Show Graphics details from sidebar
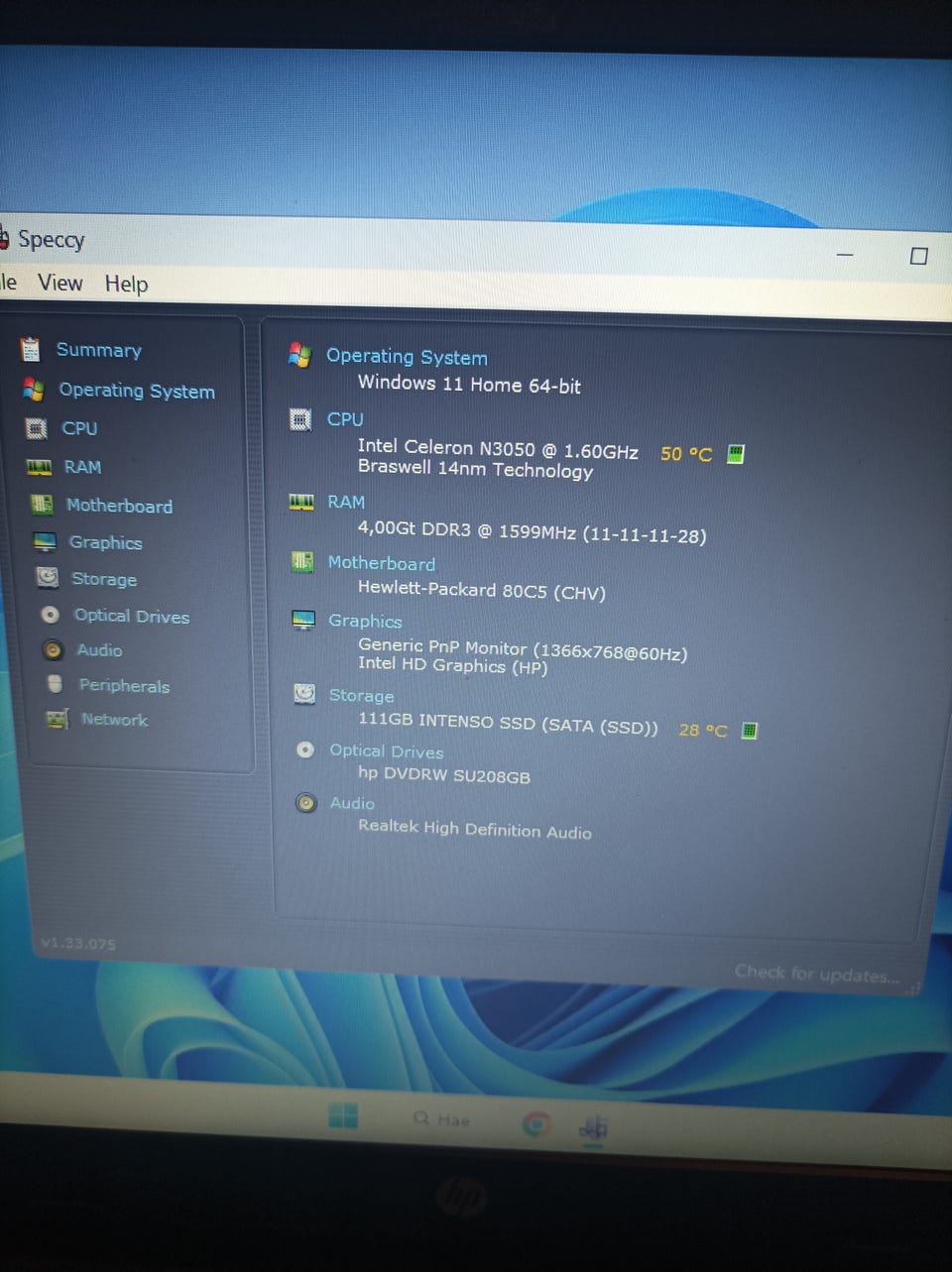952x1272 pixels. click(x=105, y=542)
